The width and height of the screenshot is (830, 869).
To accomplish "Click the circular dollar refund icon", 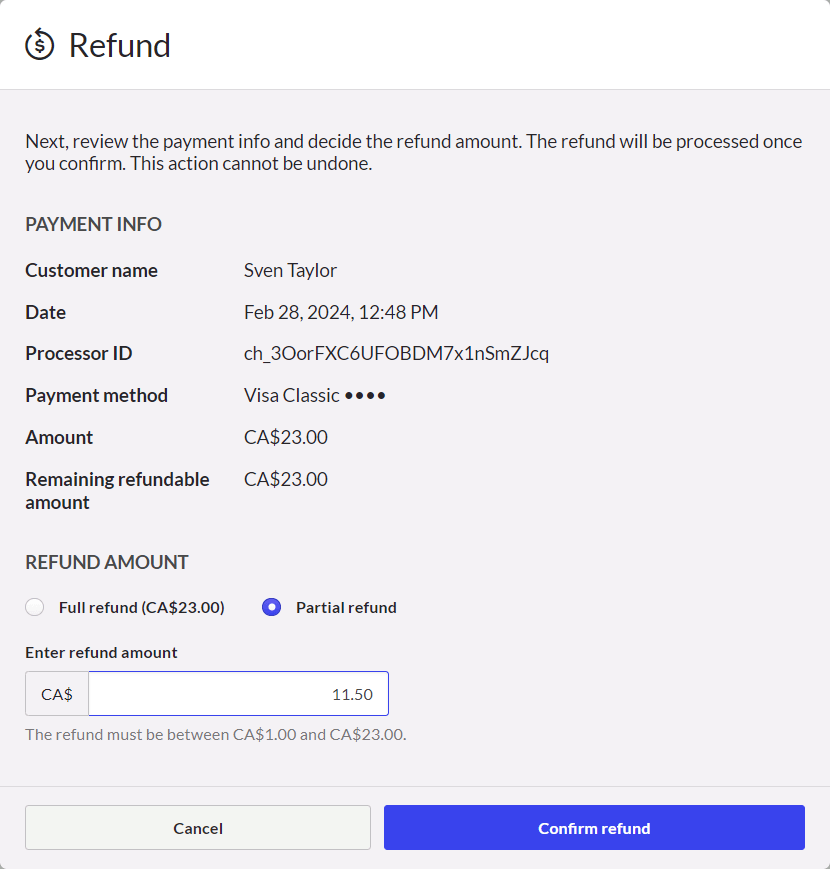I will point(37,44).
